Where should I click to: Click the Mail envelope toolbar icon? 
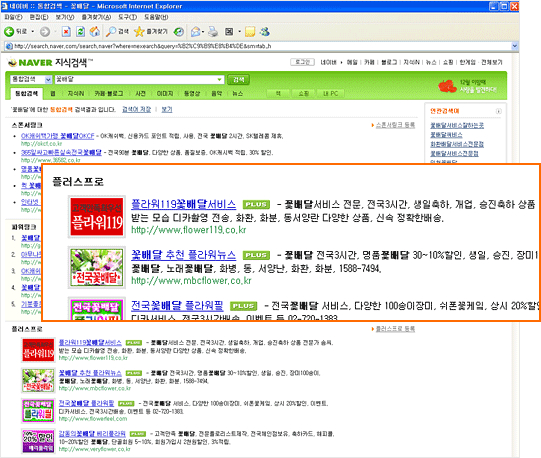coord(196,32)
